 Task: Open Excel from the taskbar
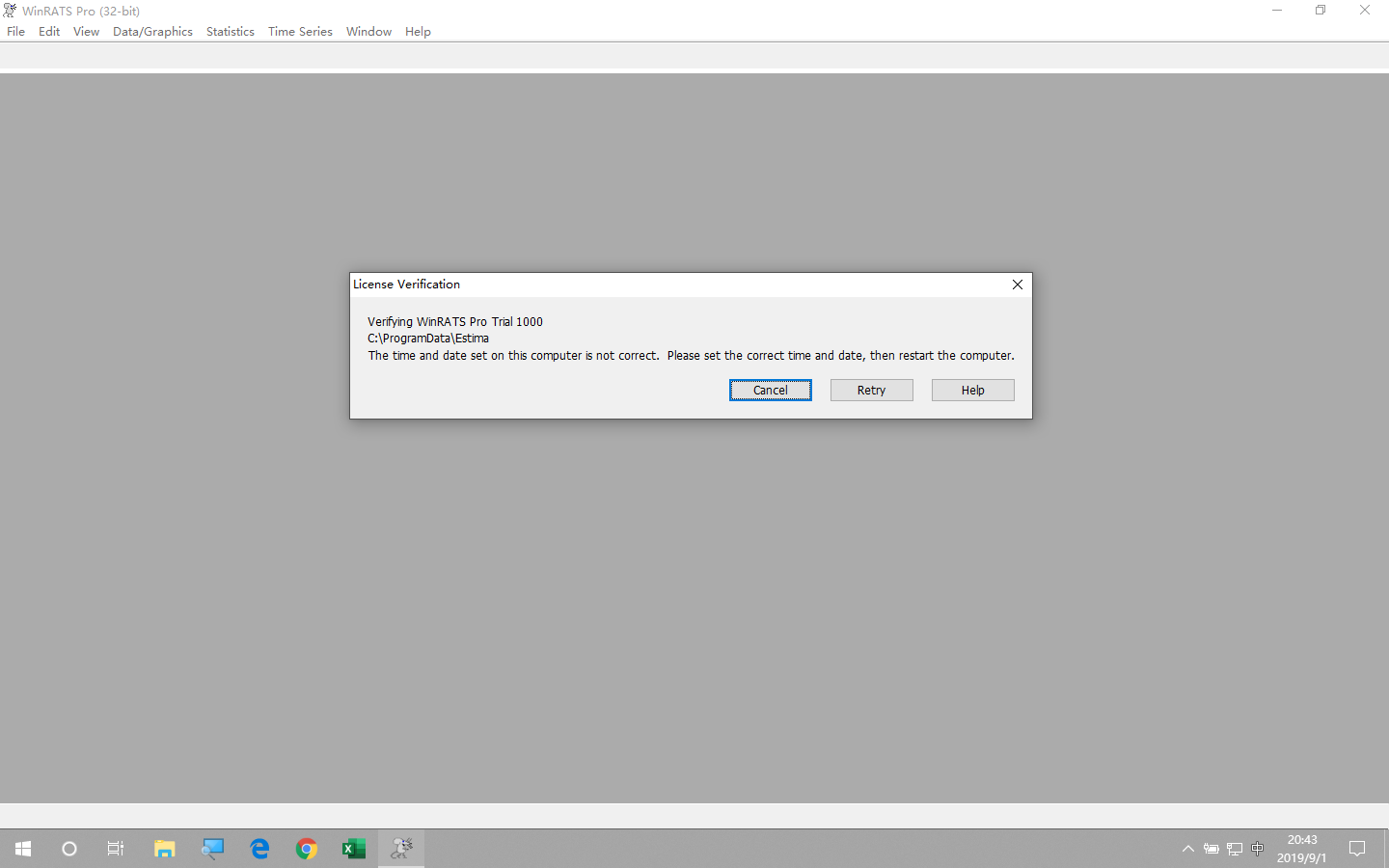tap(354, 849)
